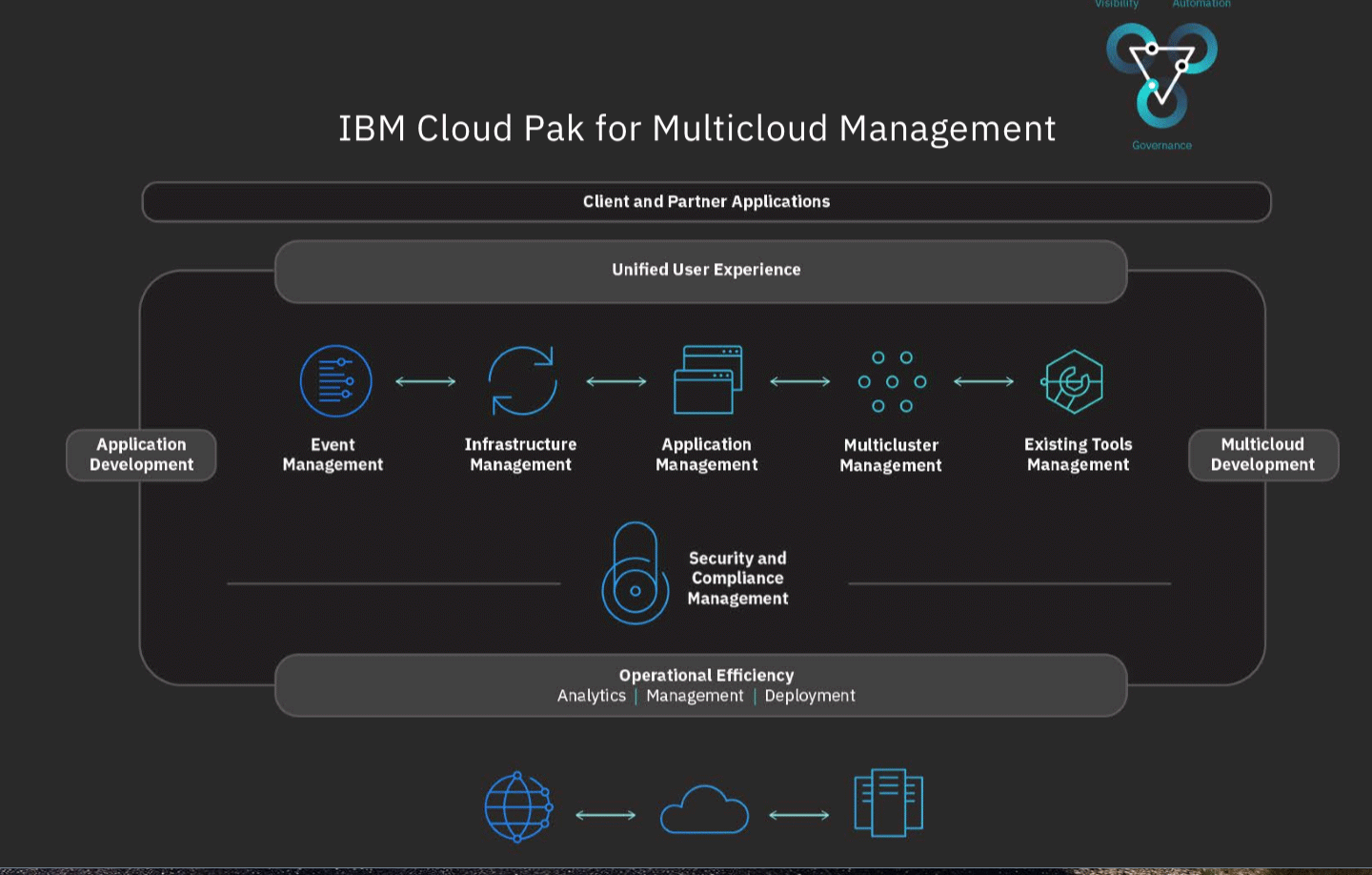Click the Application Development box

click(141, 455)
